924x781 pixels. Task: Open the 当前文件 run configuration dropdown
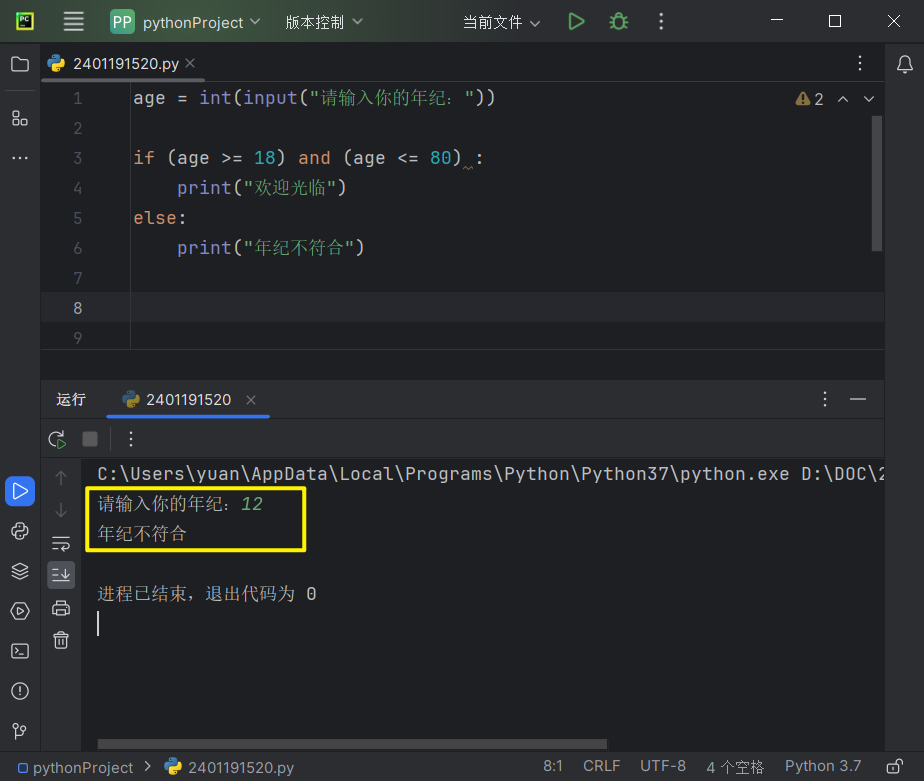click(x=501, y=22)
